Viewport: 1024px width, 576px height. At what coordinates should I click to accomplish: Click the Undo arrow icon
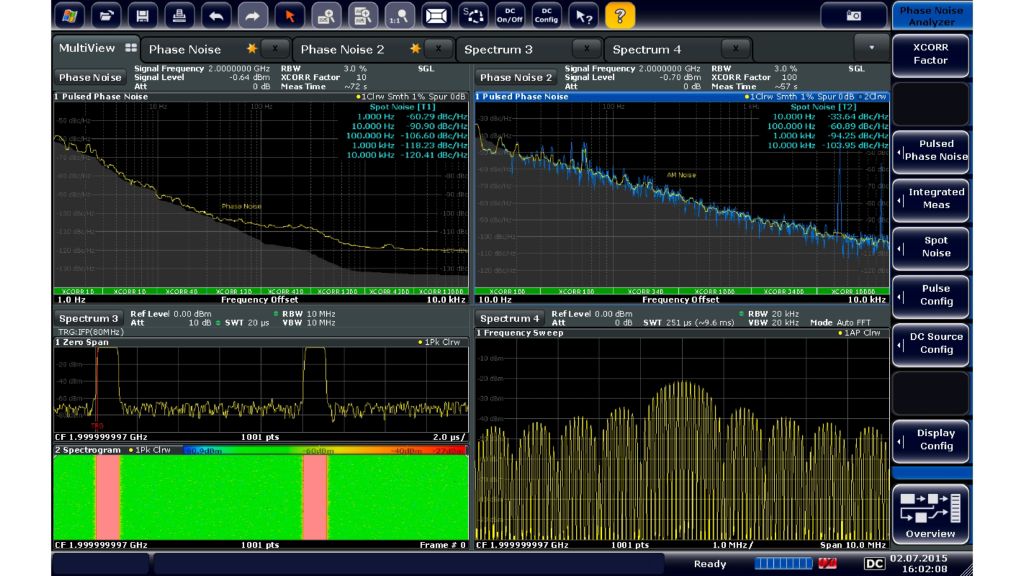[216, 16]
